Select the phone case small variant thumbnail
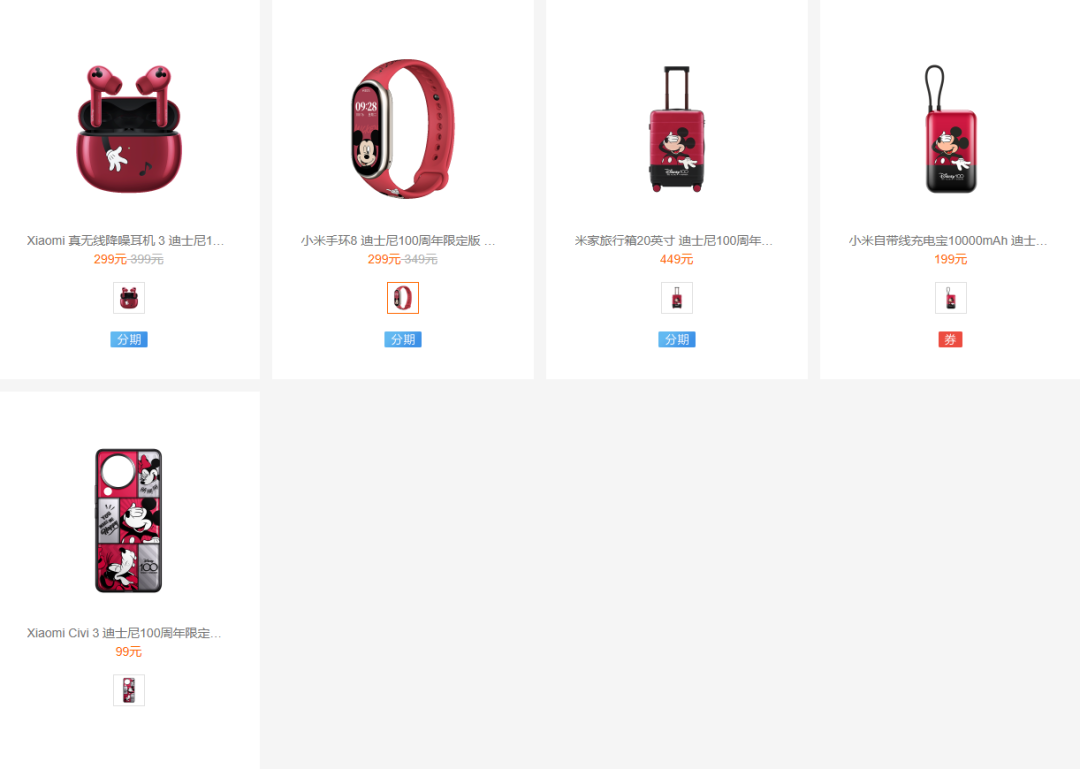The height and width of the screenshot is (769, 1080). pyautogui.click(x=129, y=690)
